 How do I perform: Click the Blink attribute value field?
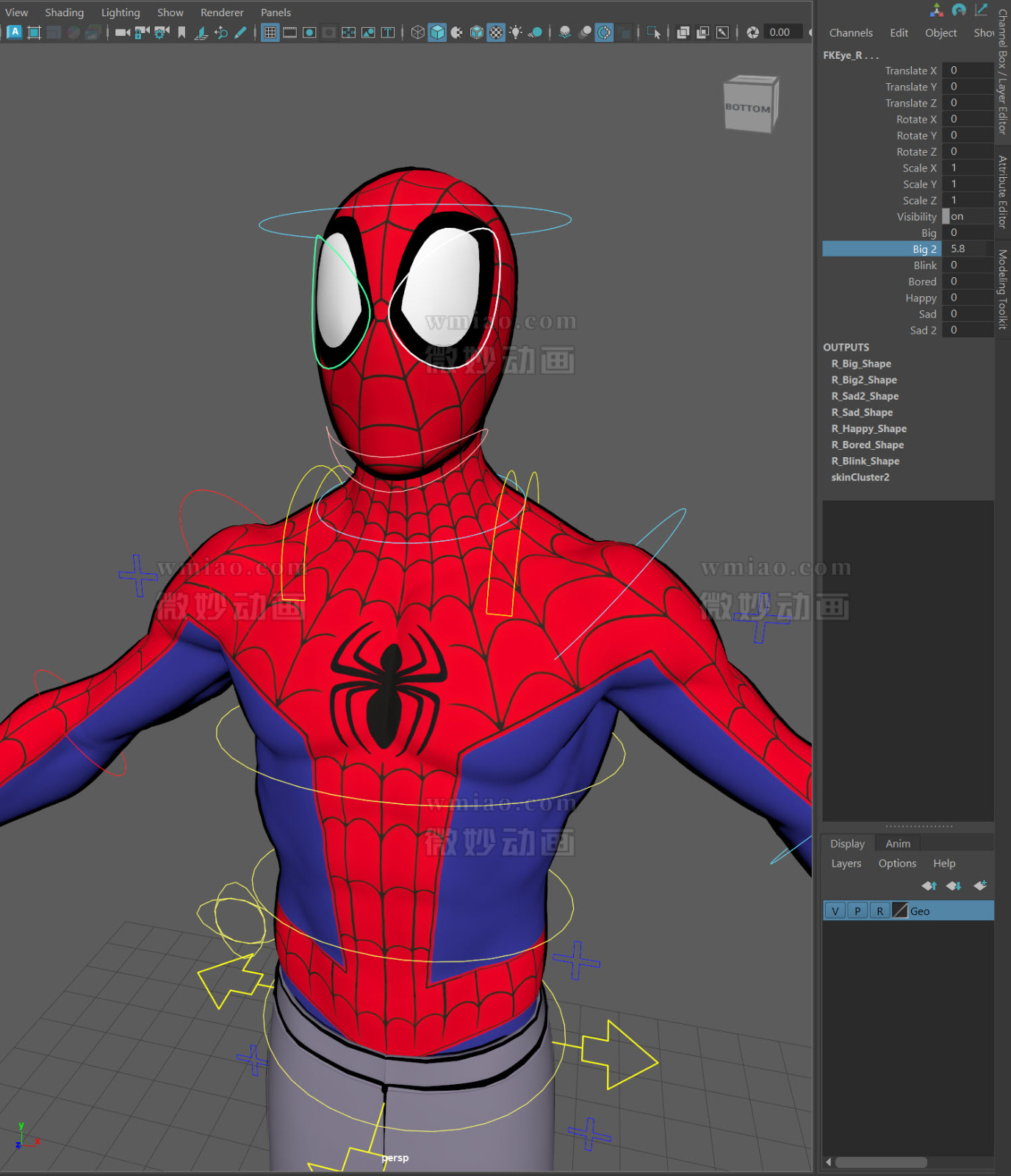(966, 265)
